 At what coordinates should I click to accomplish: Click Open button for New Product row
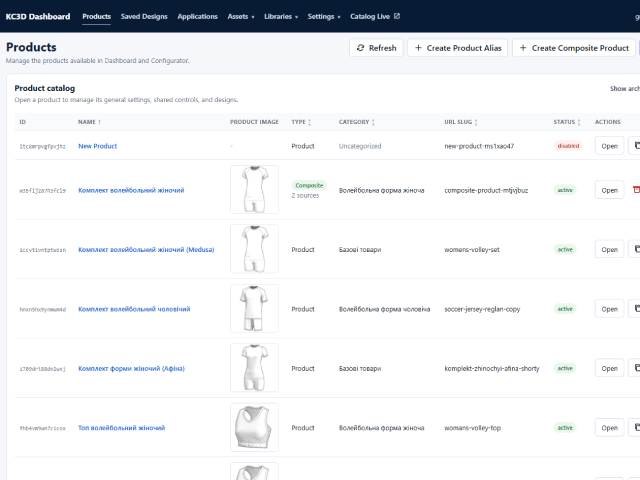click(609, 146)
